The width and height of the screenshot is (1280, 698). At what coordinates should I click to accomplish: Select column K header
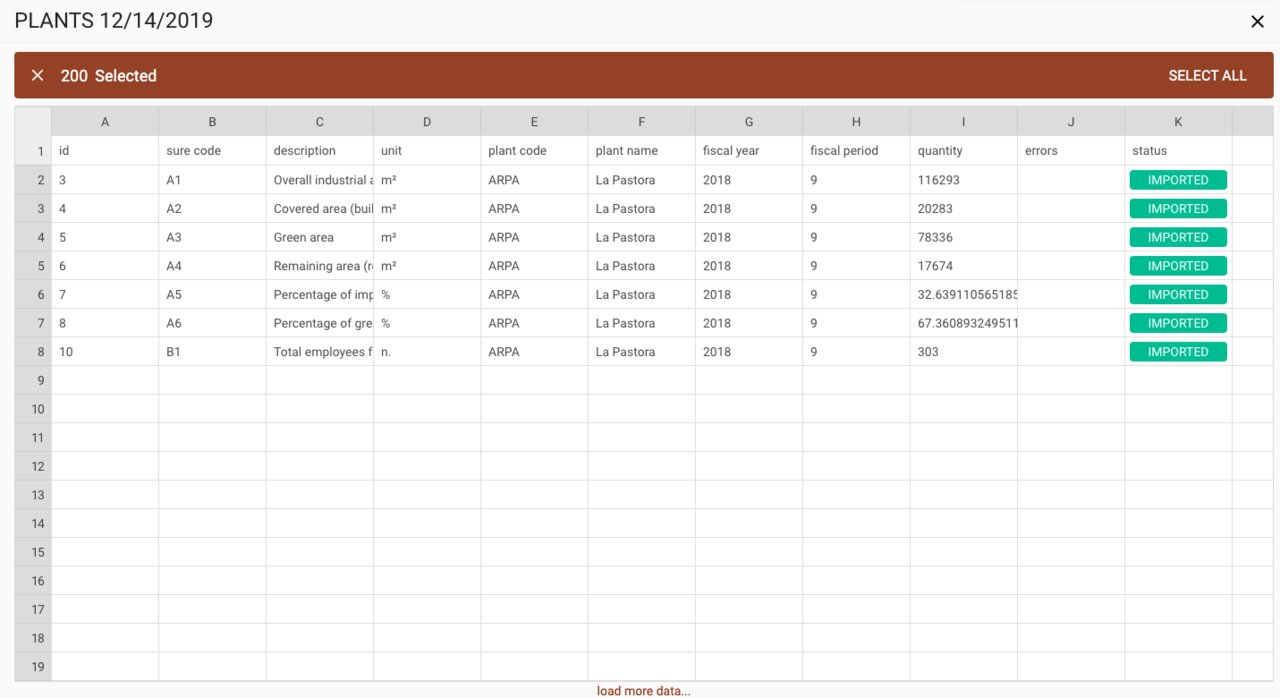1178,122
